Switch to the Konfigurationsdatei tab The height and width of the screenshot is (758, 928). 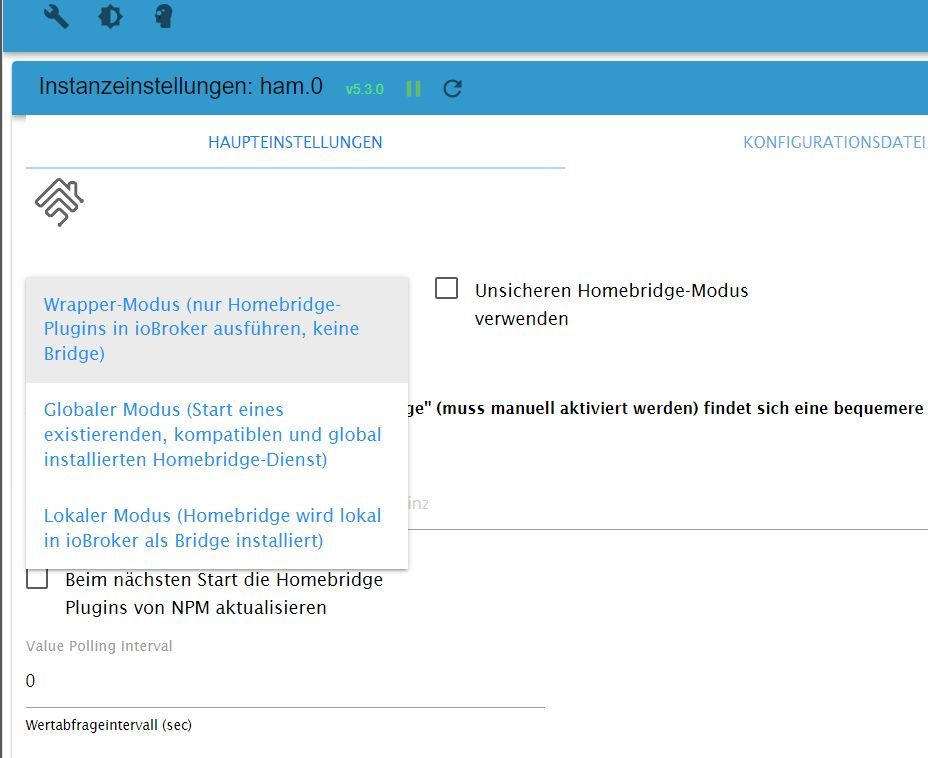835,143
